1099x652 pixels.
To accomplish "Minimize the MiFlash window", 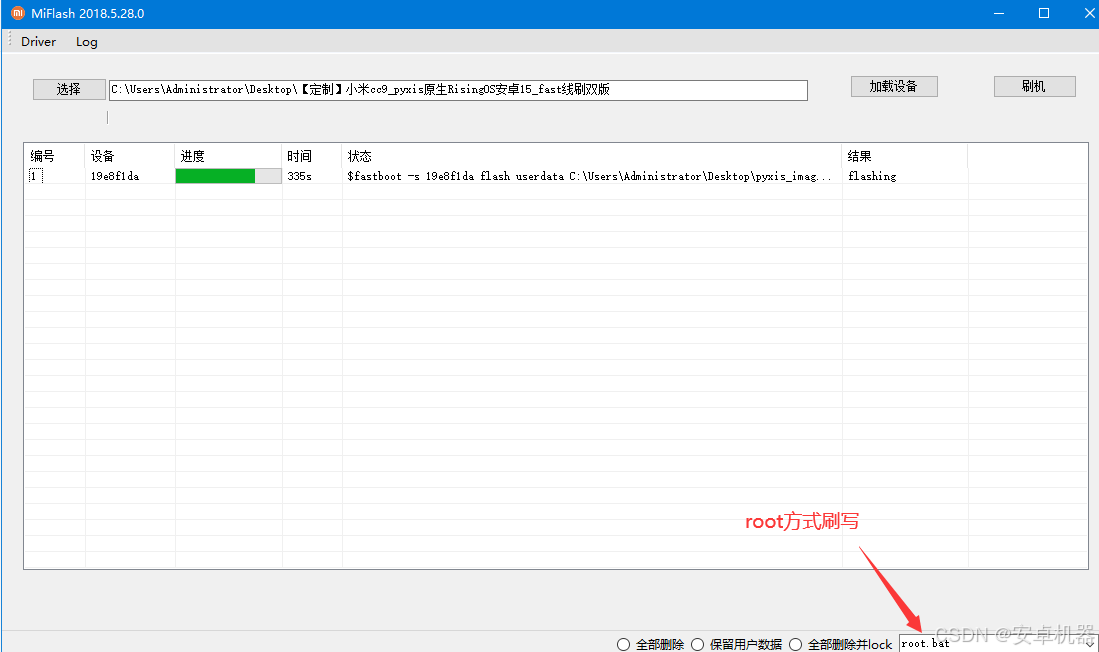I will 999,13.
